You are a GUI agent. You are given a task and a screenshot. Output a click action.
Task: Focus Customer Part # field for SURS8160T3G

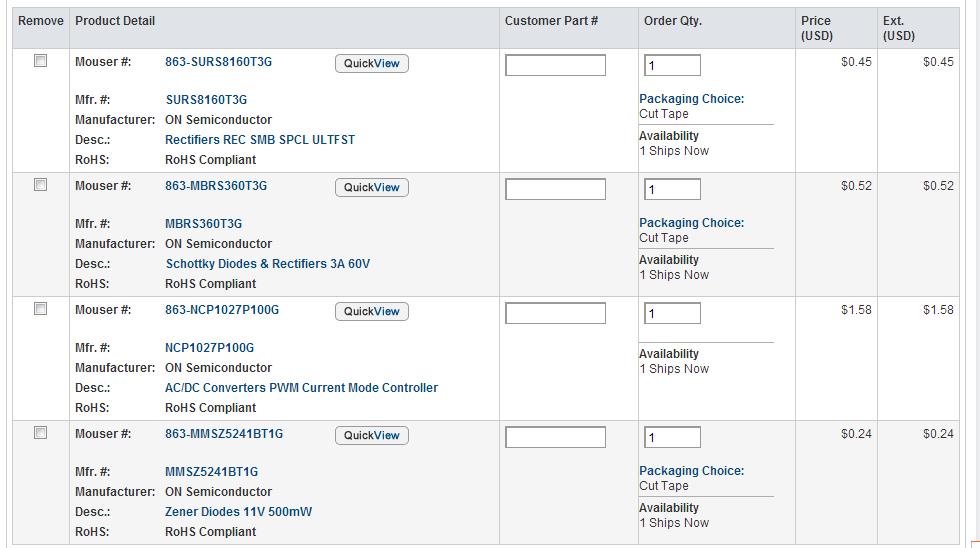555,65
